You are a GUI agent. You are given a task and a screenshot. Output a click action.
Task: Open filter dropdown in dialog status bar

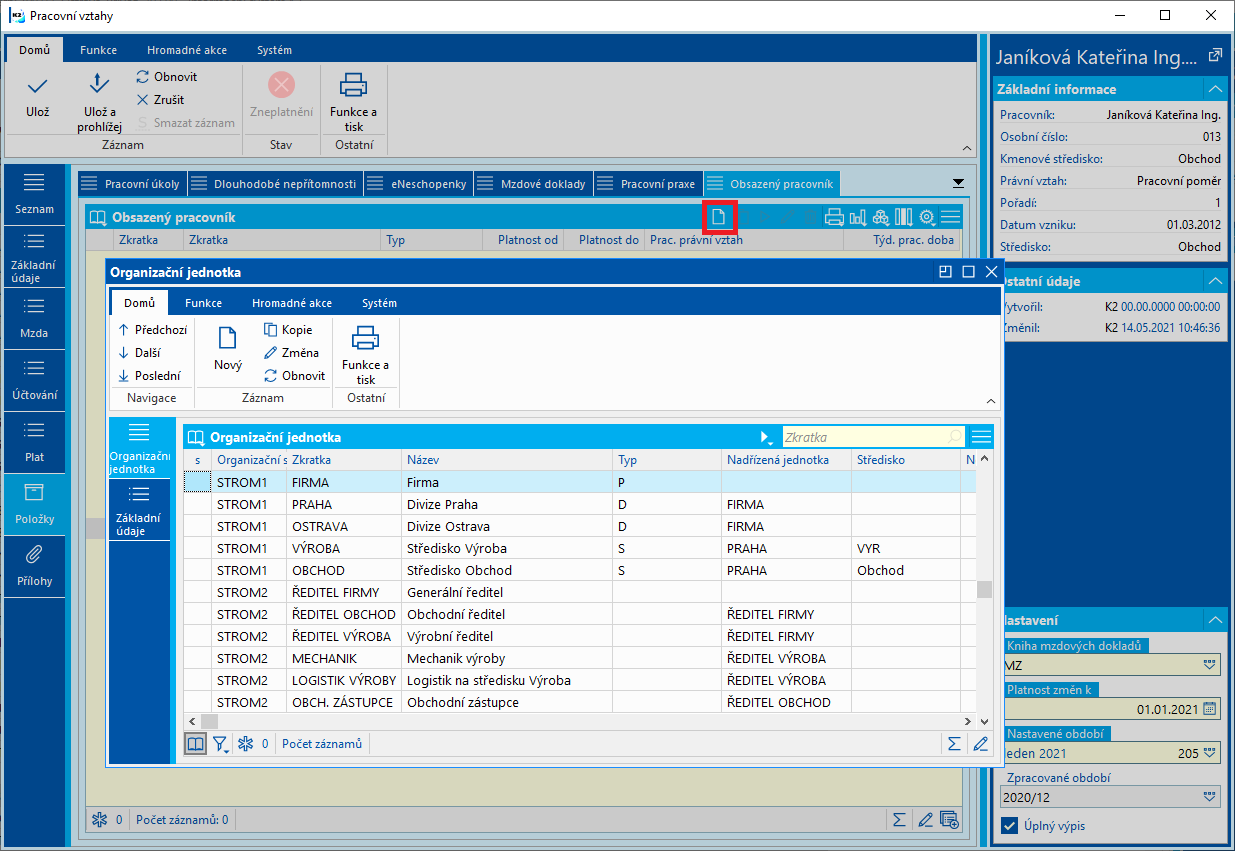click(221, 744)
